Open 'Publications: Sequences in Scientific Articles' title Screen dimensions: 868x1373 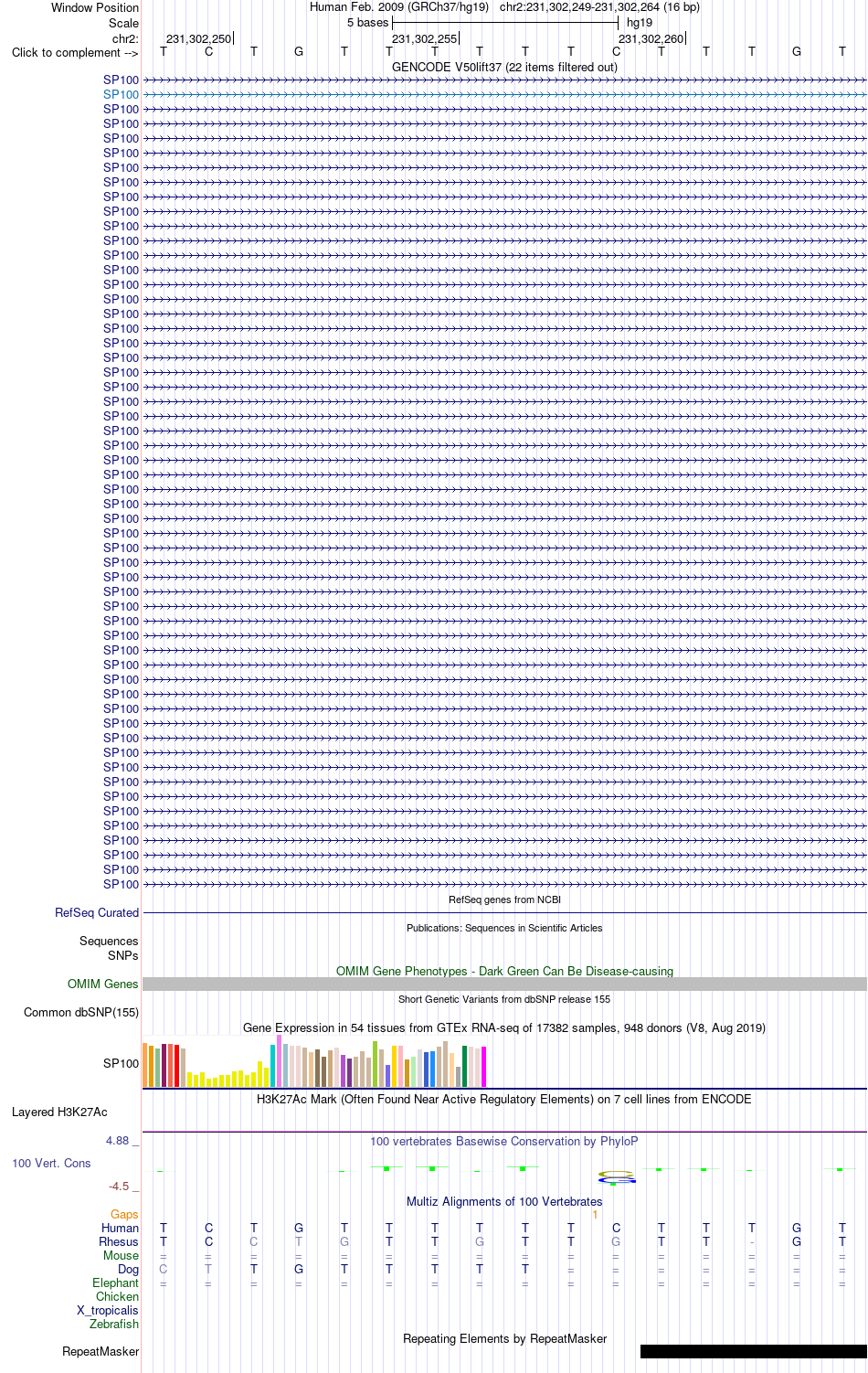504,928
